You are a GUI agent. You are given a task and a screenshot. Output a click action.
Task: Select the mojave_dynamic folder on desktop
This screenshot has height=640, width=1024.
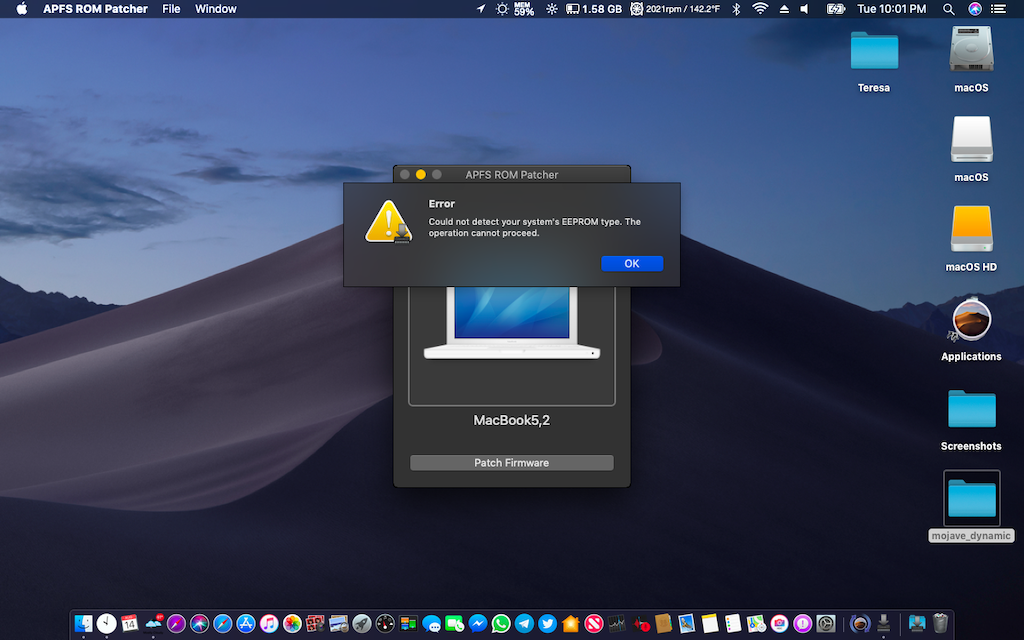(x=971, y=498)
